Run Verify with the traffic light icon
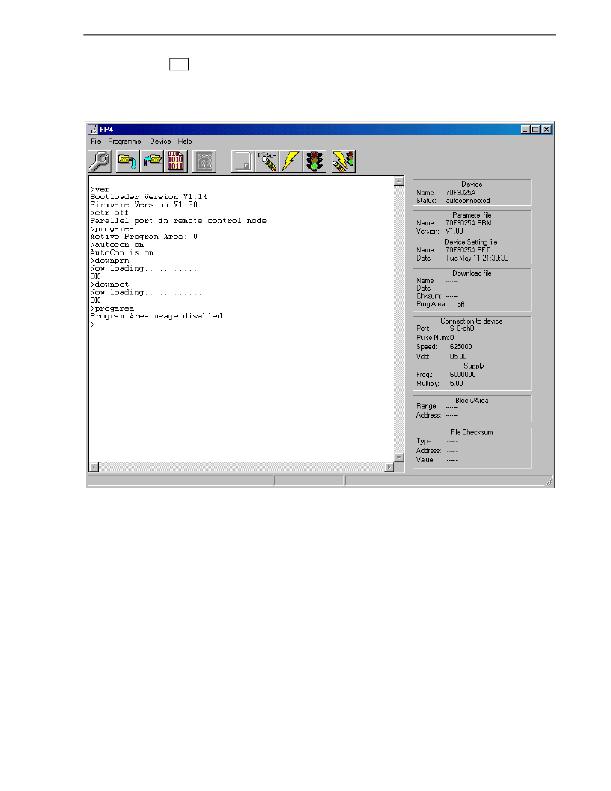The image size is (611, 791). pyautogui.click(x=316, y=161)
